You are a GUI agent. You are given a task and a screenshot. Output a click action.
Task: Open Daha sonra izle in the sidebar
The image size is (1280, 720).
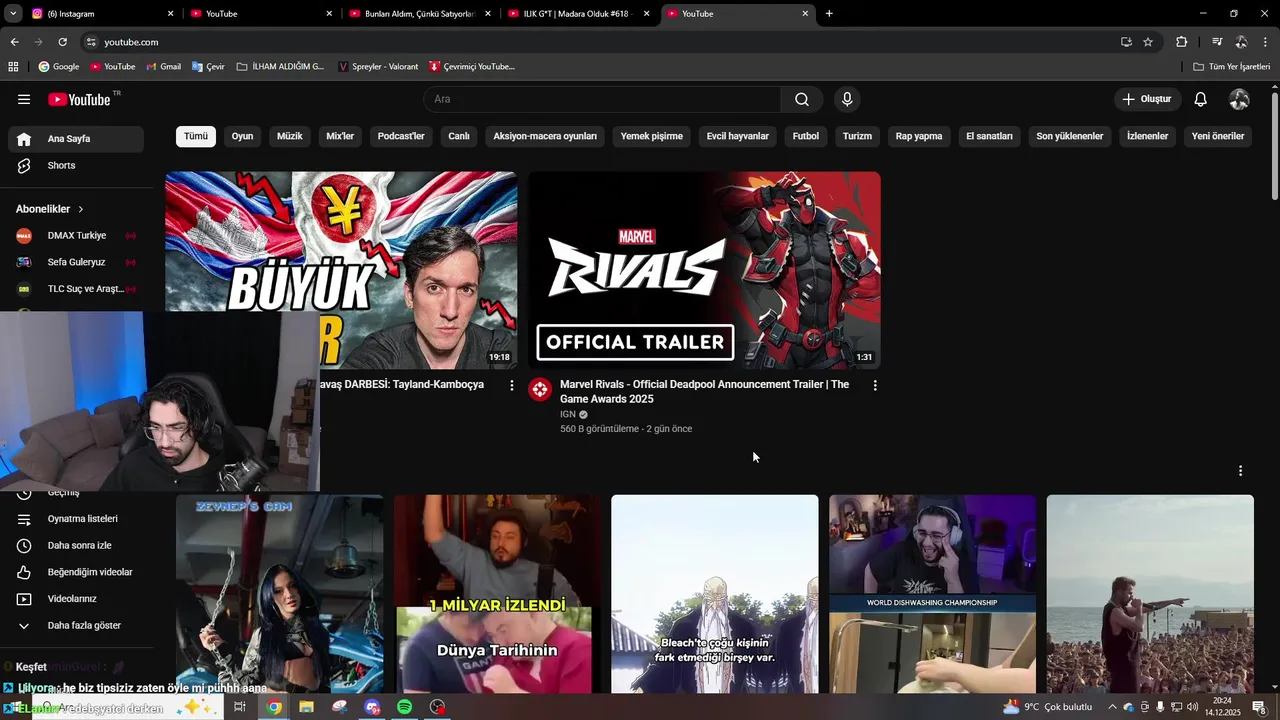tap(76, 545)
